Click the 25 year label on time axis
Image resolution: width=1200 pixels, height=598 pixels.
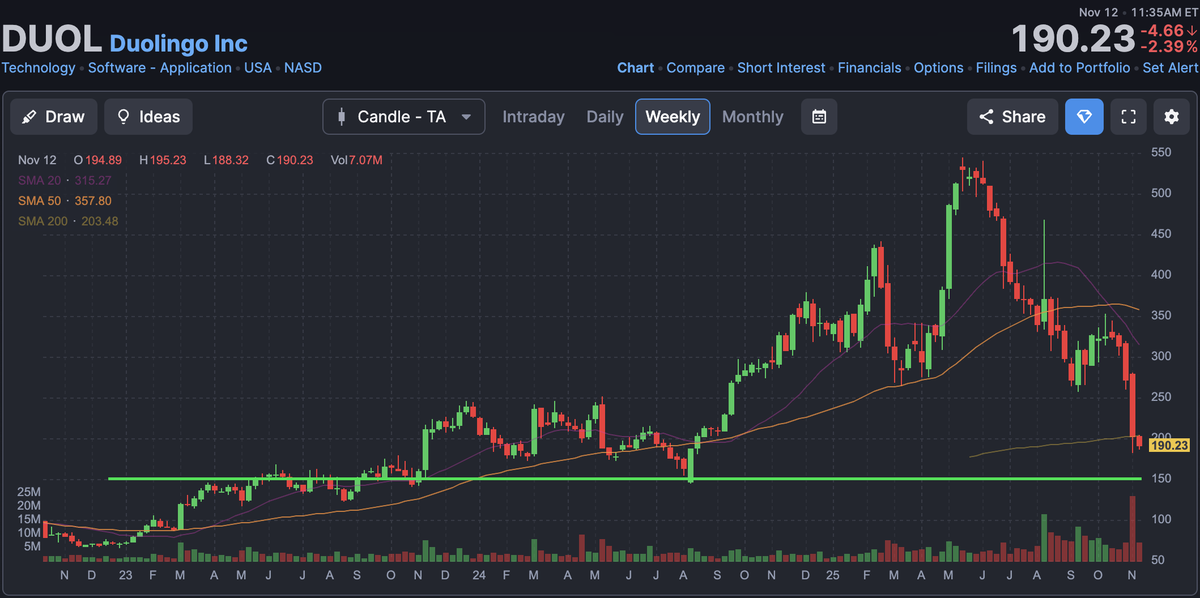pyautogui.click(x=834, y=576)
